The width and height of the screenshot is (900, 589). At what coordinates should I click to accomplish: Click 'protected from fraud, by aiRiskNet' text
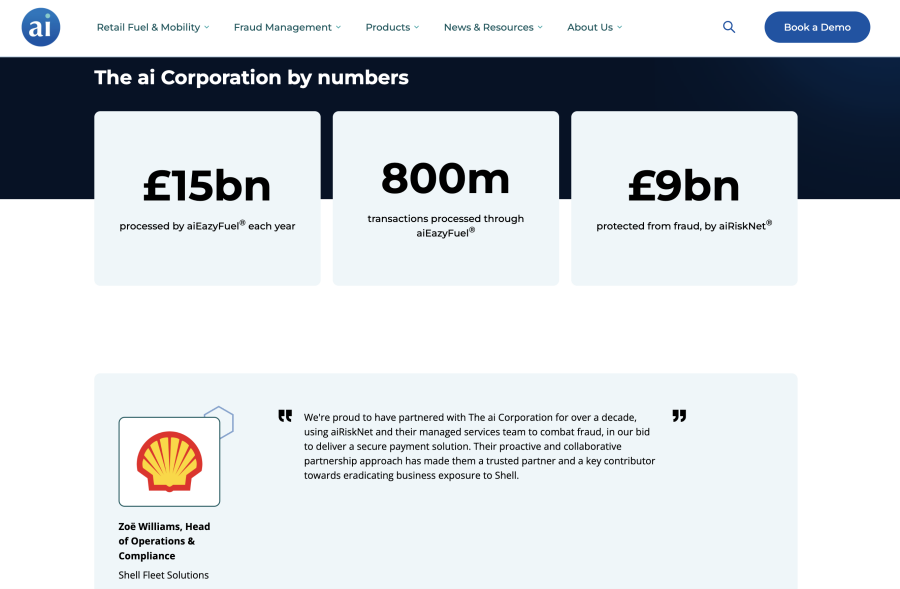(x=684, y=226)
